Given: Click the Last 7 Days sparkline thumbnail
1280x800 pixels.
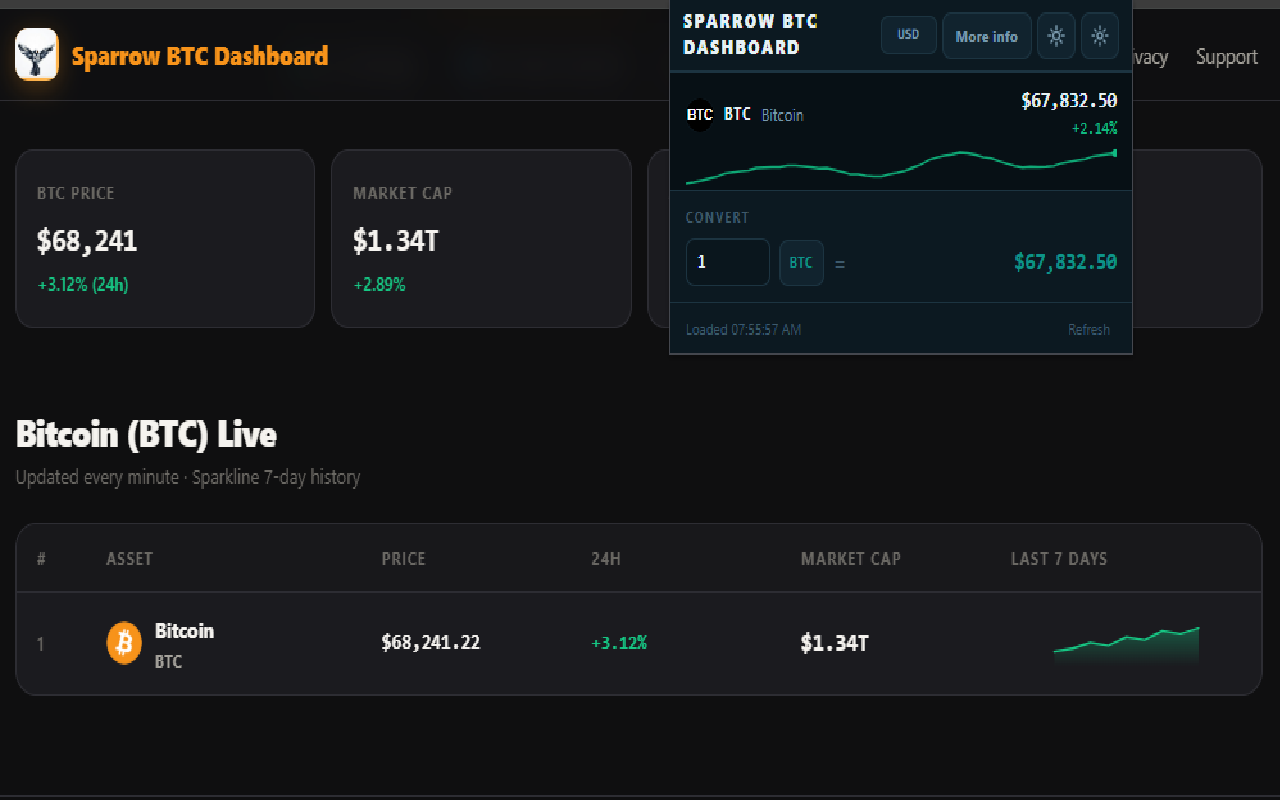Looking at the screenshot, I should click(1126, 645).
